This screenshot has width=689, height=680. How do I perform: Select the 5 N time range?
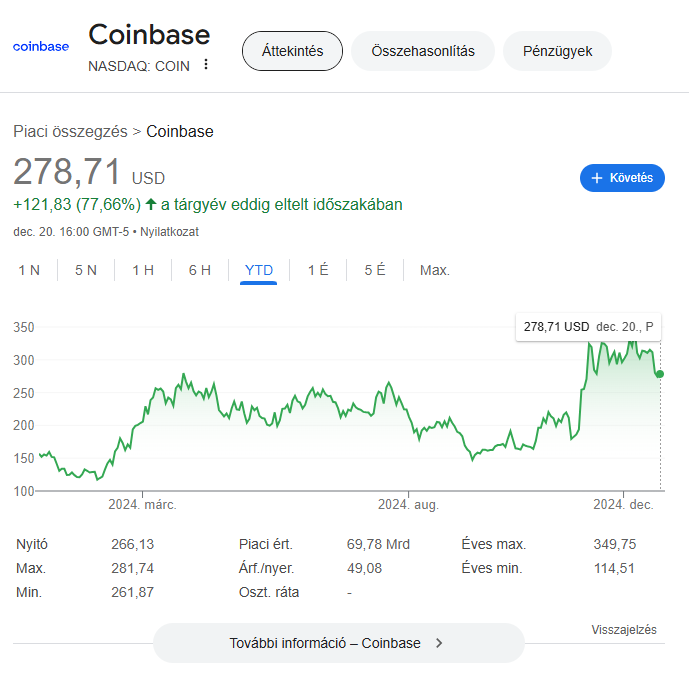pyautogui.click(x=86, y=270)
